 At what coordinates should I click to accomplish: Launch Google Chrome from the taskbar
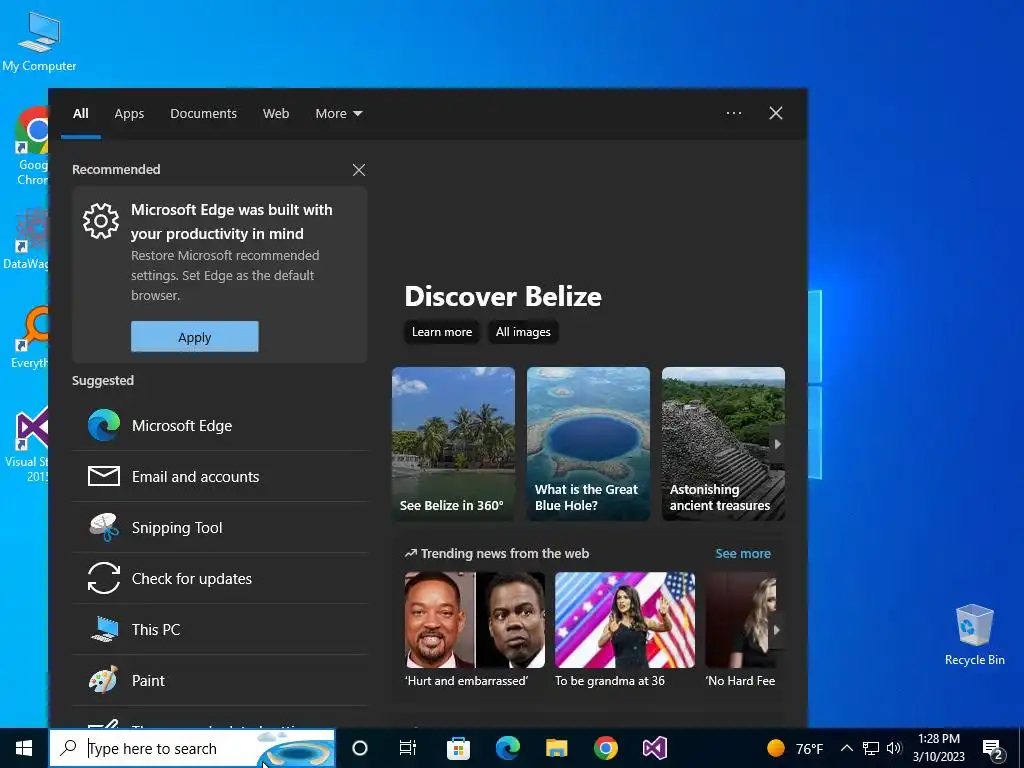click(x=605, y=748)
